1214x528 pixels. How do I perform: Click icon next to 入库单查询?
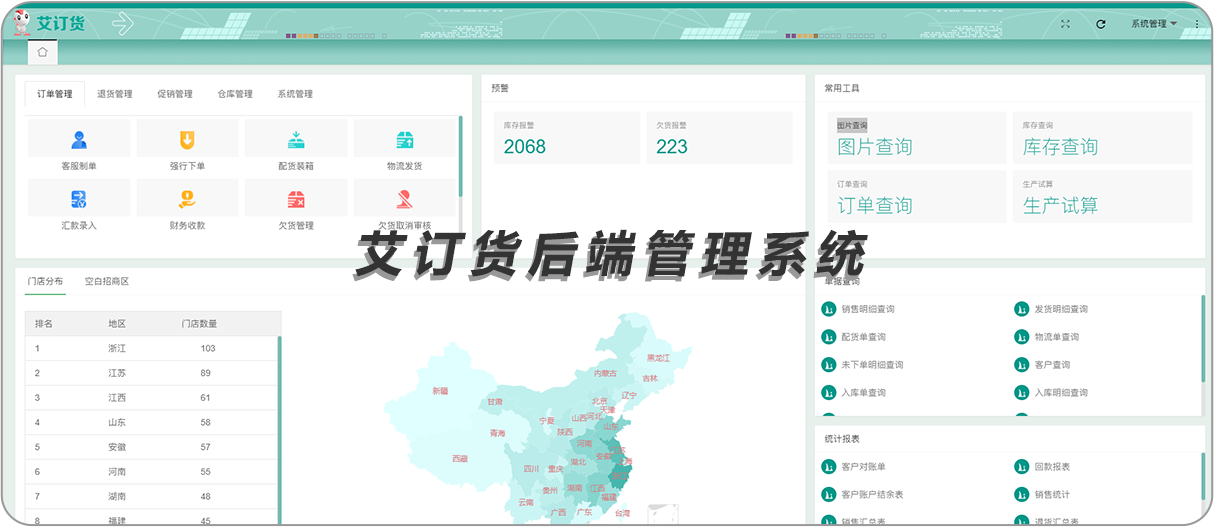(828, 393)
